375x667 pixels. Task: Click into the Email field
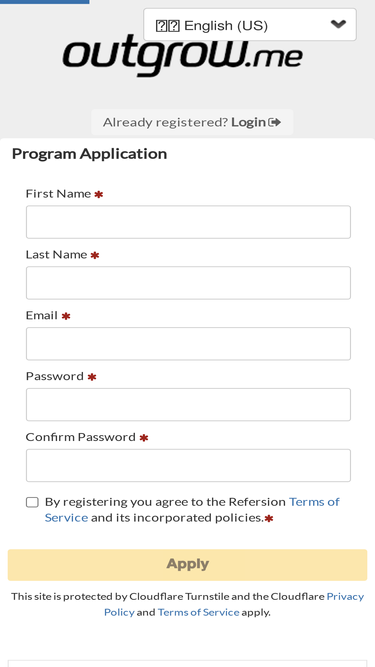pos(188,344)
